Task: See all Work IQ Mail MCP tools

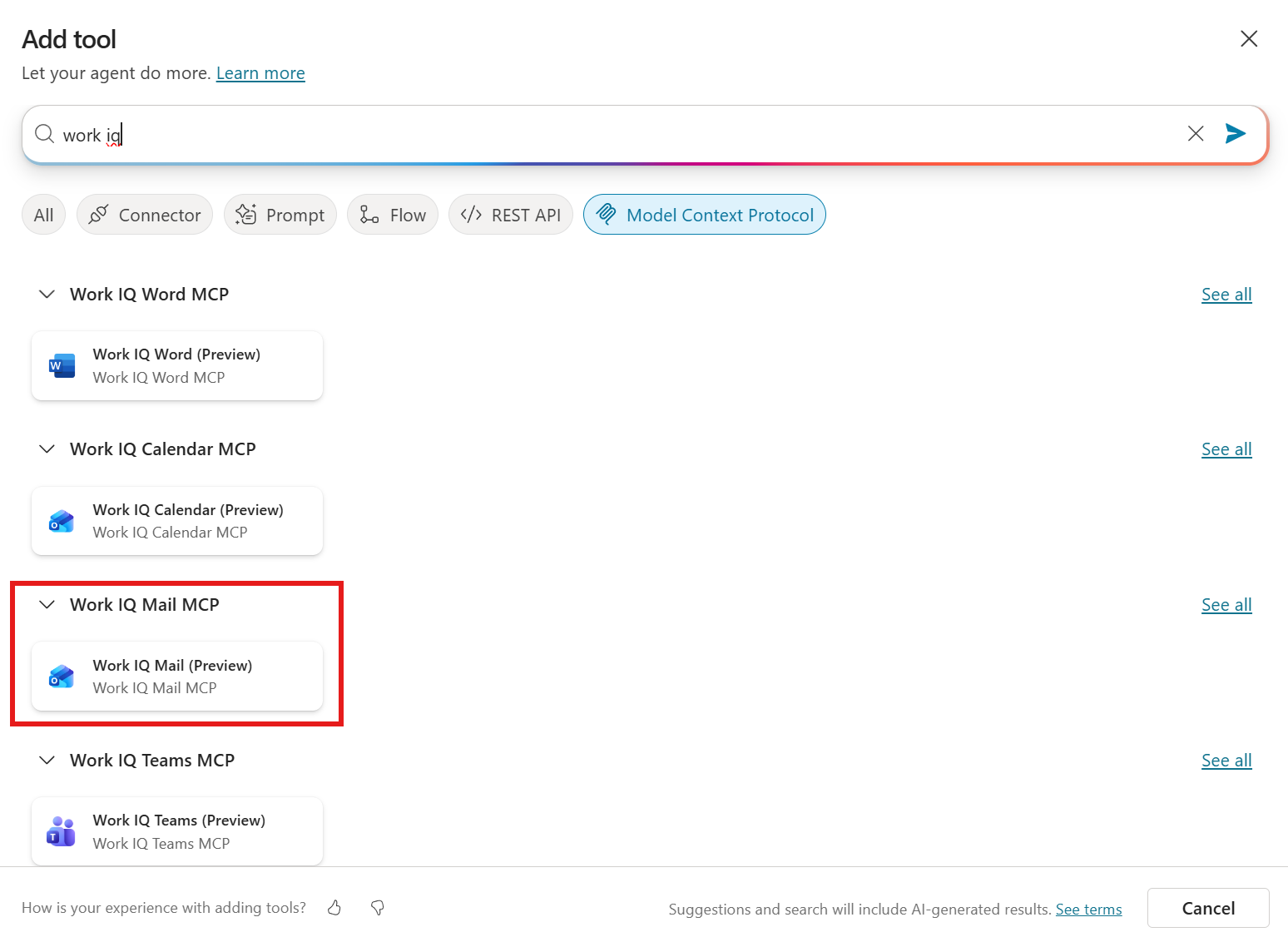Action: pos(1226,605)
